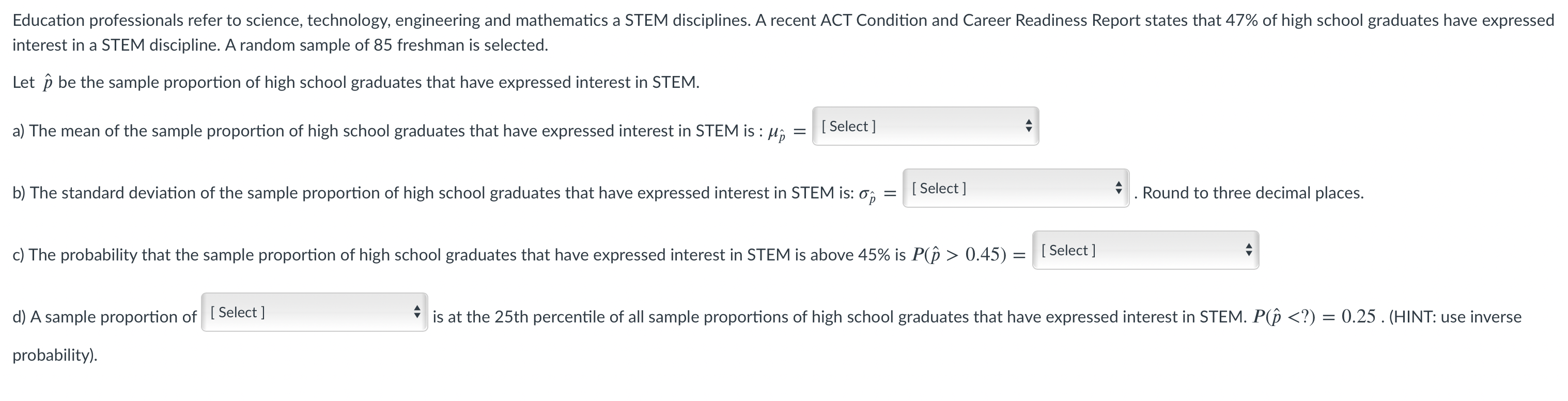This screenshot has height=401, width=1568.
Task: Click the word "probability)." on the last line
Action: (x=55, y=356)
